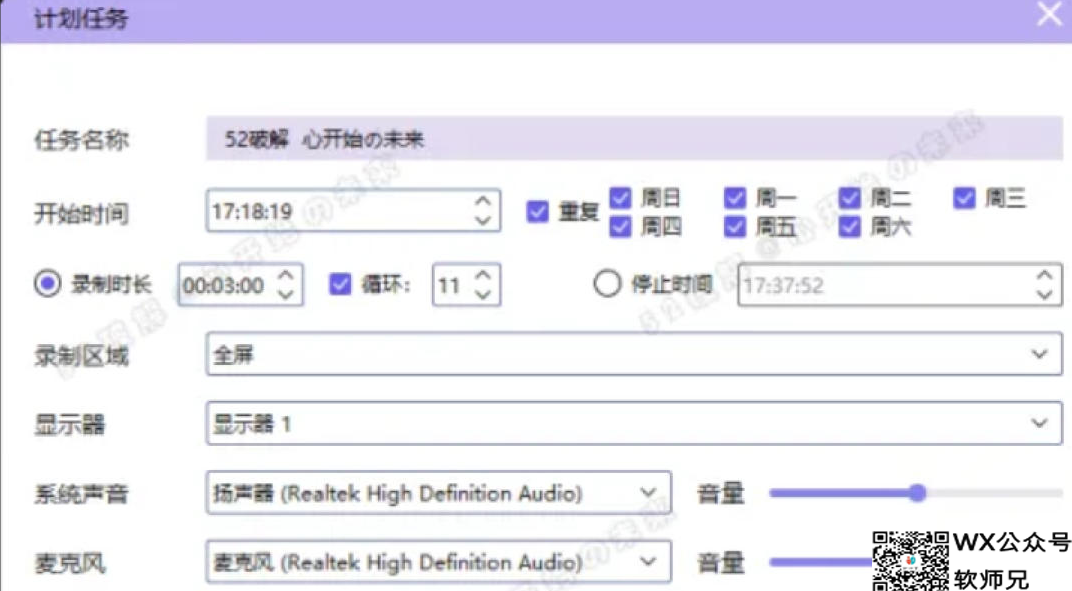This screenshot has width=1072, height=591.
Task: Click the system sound volume slider handle
Action: 917,493
